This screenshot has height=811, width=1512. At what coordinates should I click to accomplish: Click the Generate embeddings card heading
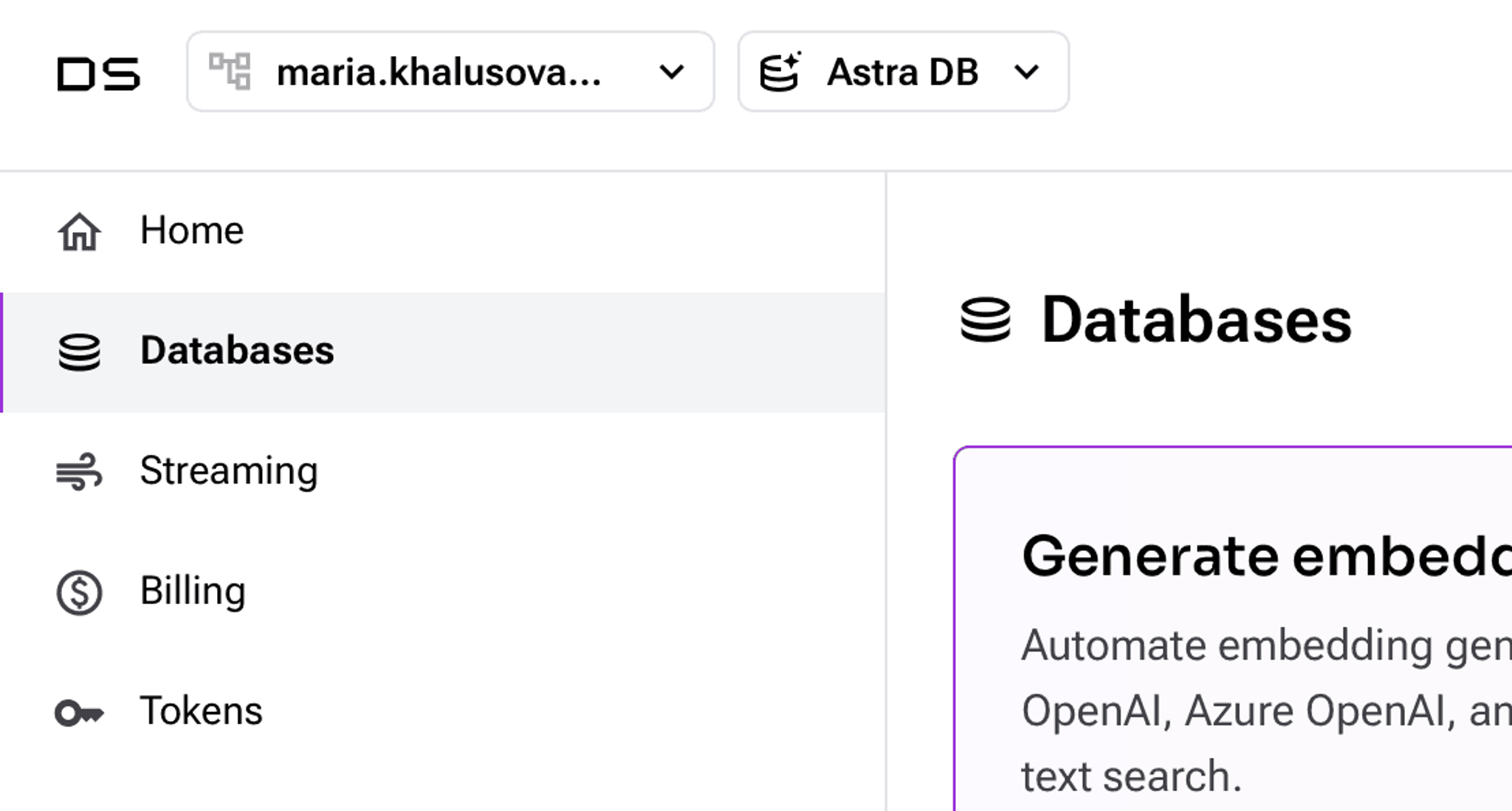pyautogui.click(x=1267, y=556)
